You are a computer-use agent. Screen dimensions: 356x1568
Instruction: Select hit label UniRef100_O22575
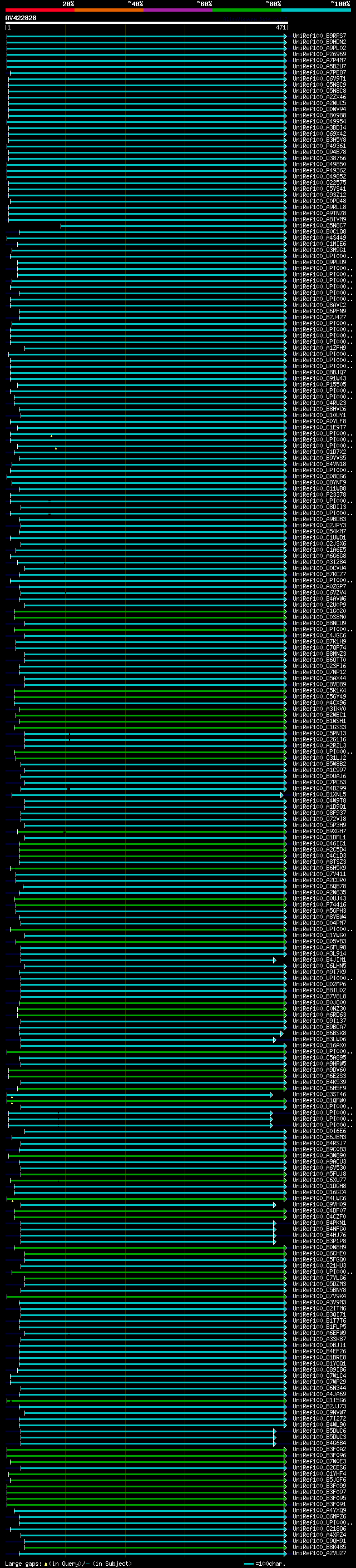pos(319,182)
